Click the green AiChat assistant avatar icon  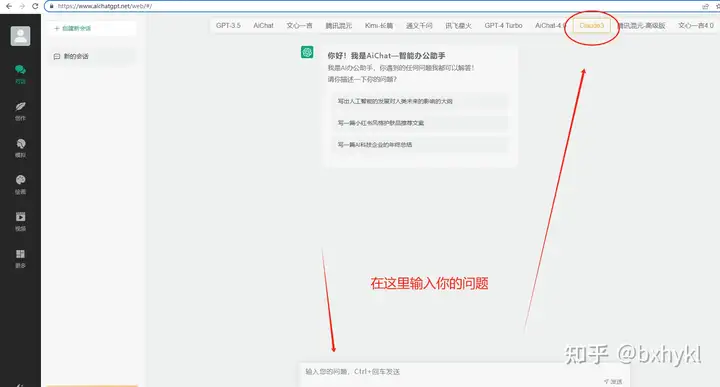307,52
